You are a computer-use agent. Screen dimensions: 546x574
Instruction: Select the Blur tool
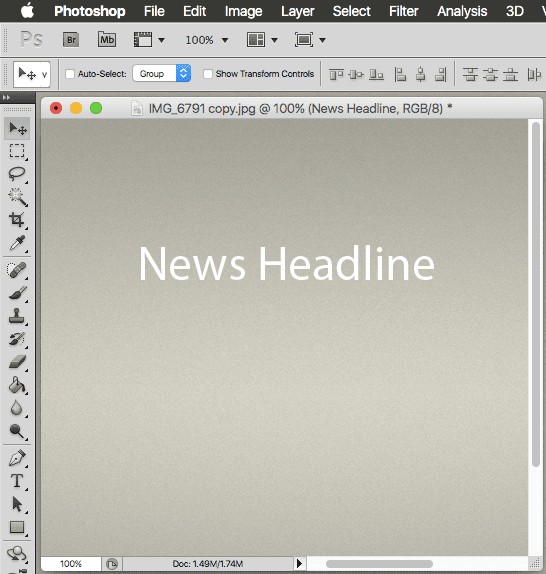tap(17, 408)
